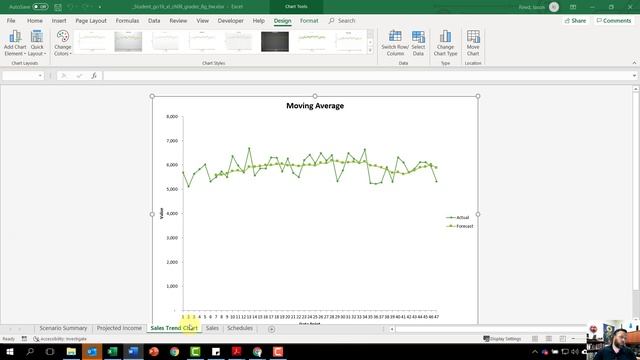Switch to Normal view icon
Image resolution: width=640 pixels, height=360 pixels.
(x=535, y=339)
